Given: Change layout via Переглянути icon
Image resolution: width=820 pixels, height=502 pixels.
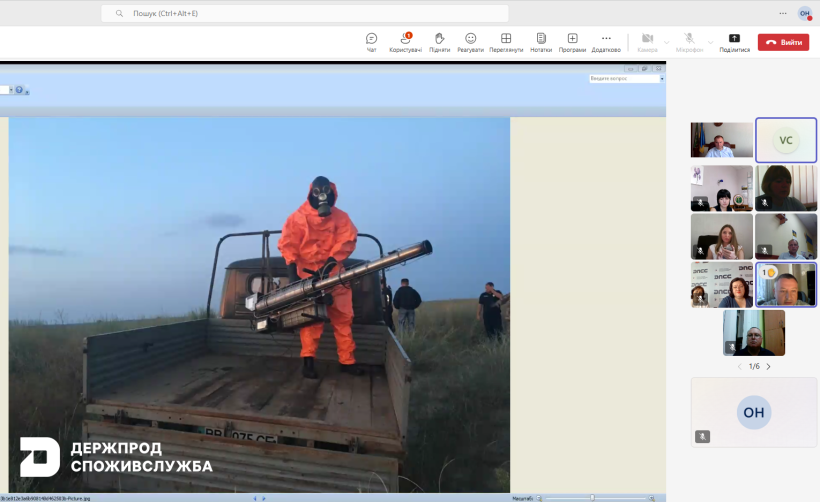Looking at the screenshot, I should [x=506, y=42].
